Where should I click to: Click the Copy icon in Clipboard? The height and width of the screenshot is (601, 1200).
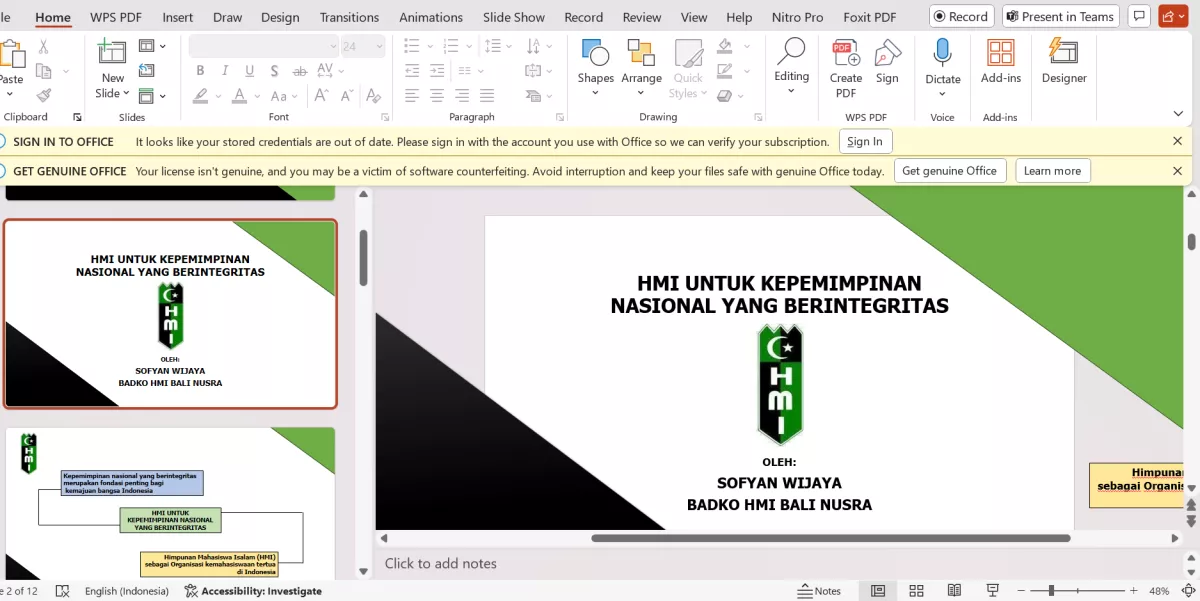pos(43,71)
